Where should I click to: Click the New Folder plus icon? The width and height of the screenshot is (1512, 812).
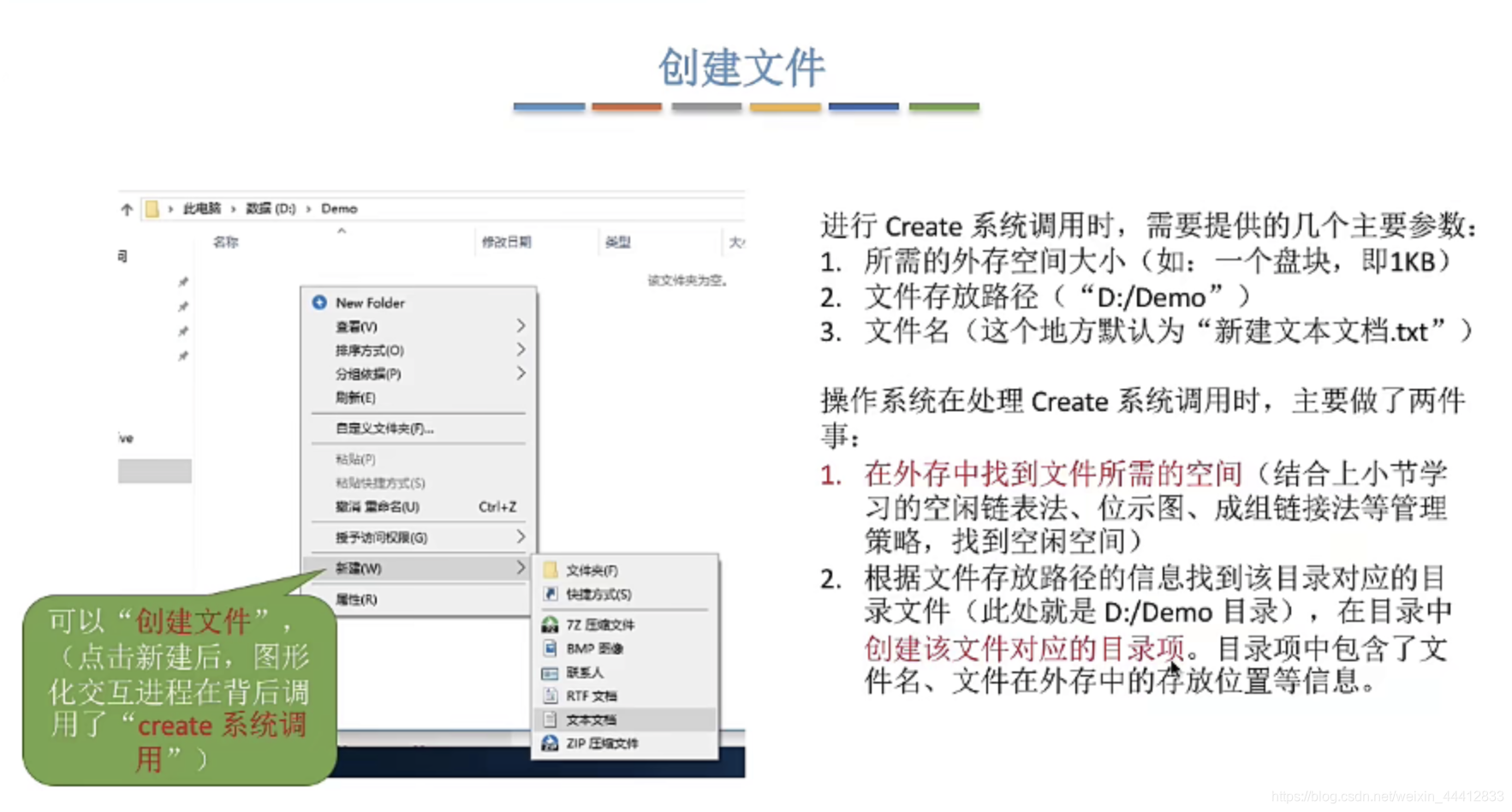click(319, 302)
